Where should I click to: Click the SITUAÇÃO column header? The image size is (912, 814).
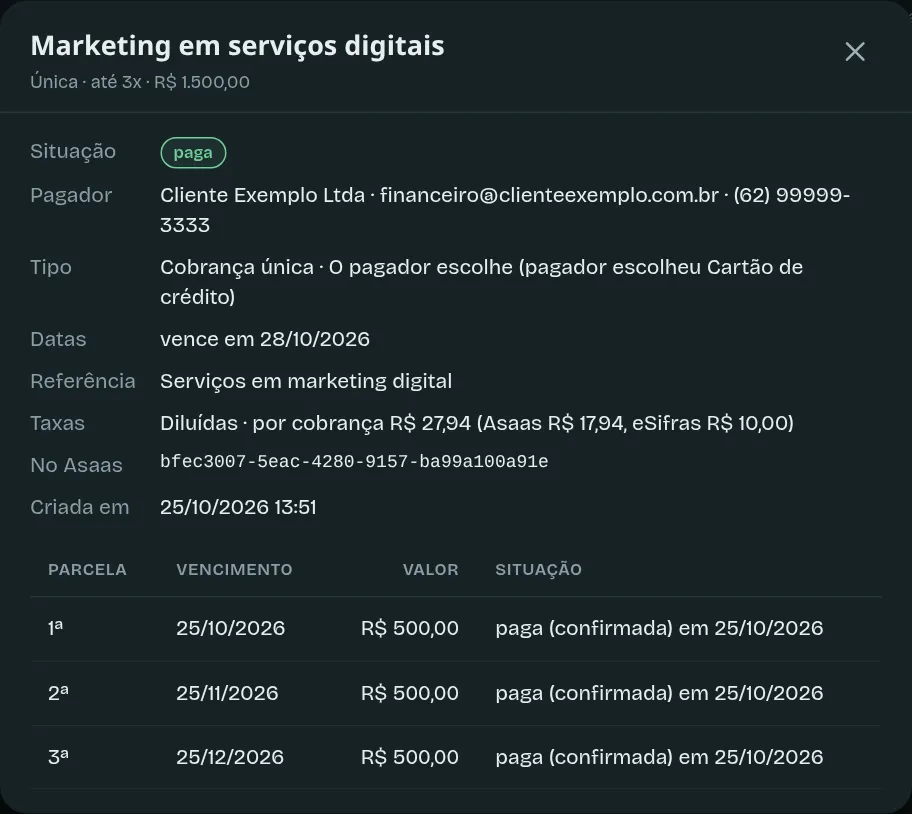point(539,569)
